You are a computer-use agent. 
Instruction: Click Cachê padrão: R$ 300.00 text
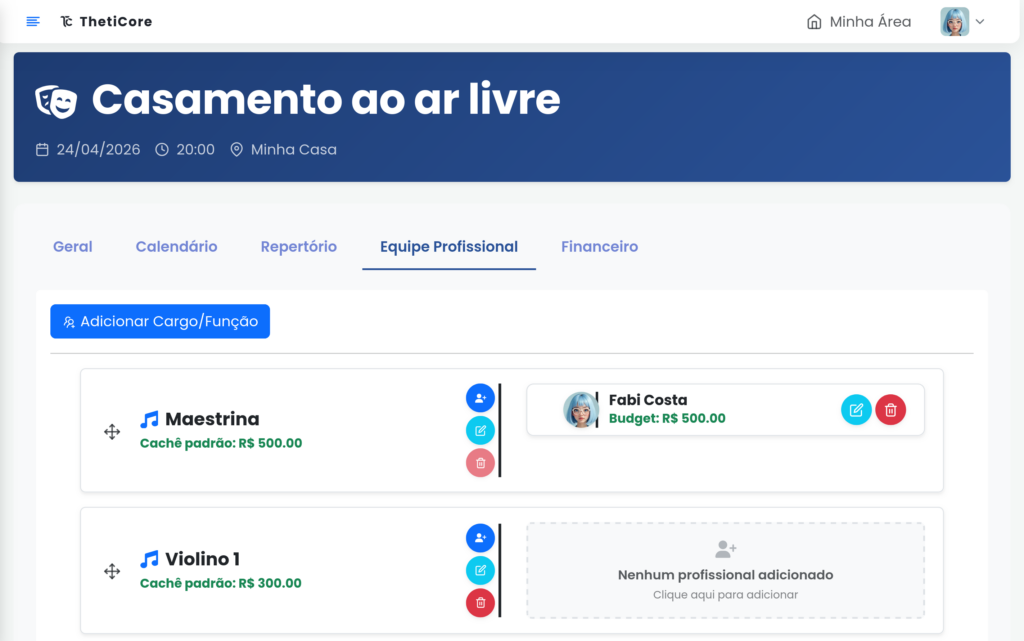click(x=221, y=583)
